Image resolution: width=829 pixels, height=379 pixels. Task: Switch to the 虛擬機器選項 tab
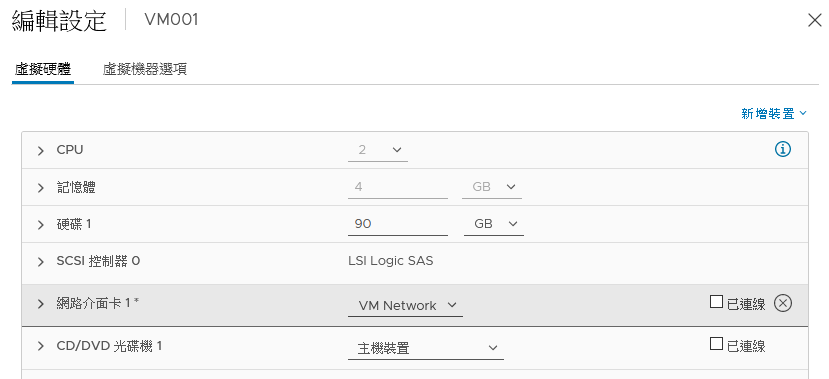pos(144,69)
